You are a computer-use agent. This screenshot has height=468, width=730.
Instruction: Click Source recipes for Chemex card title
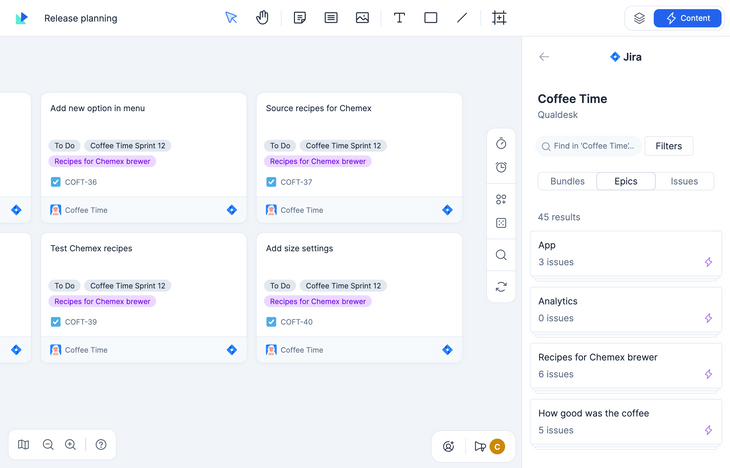[x=318, y=108]
